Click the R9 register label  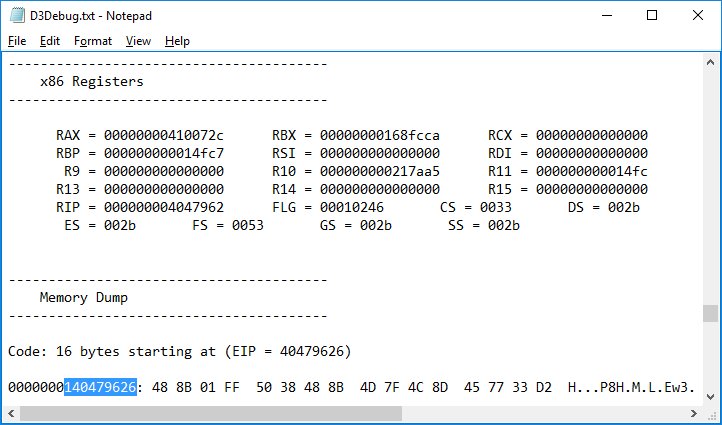(72, 171)
